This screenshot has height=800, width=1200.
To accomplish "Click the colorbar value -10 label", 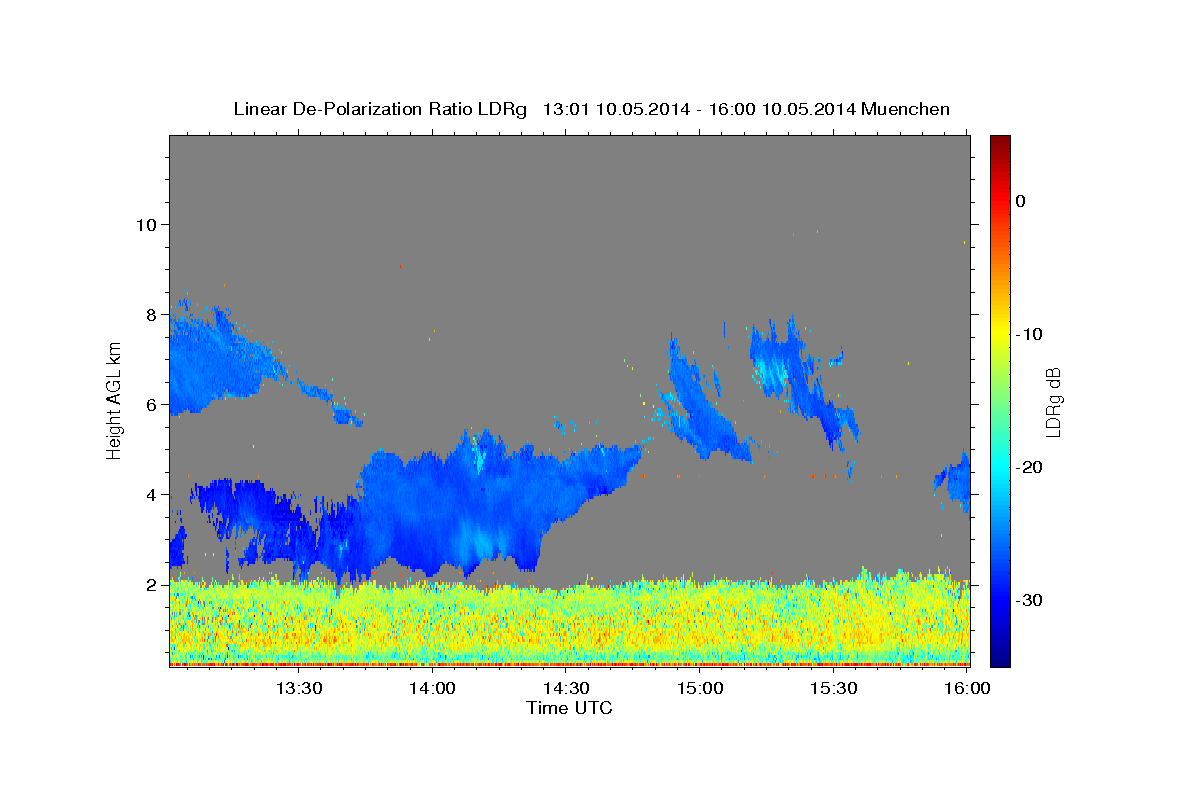I will pyautogui.click(x=1029, y=334).
